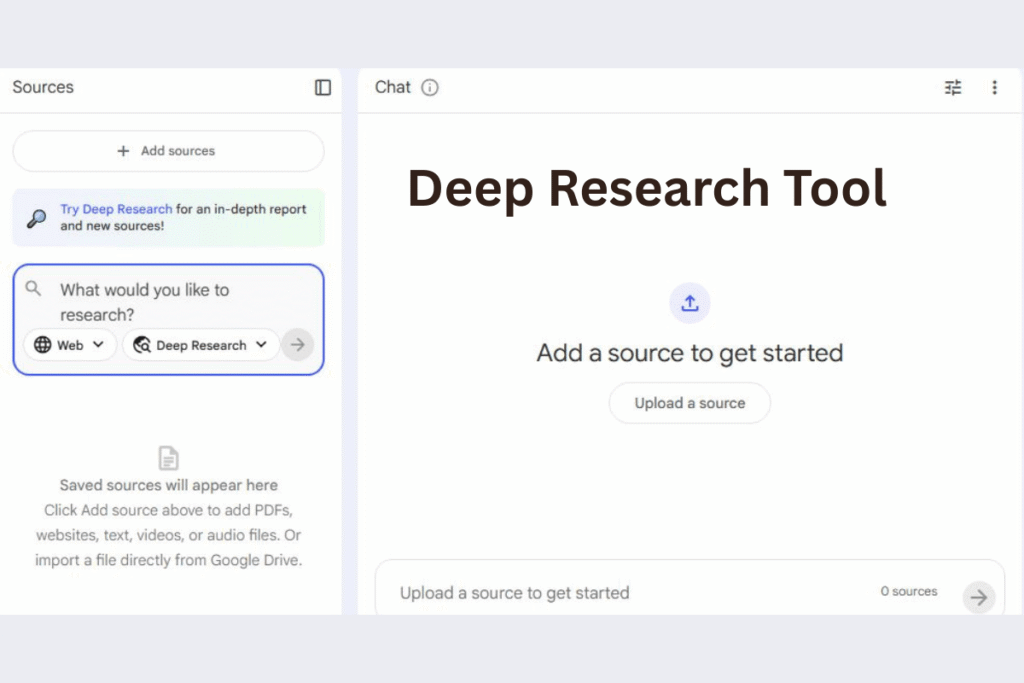Click the Upload a source button
The height and width of the screenshot is (683, 1024).
pos(690,403)
